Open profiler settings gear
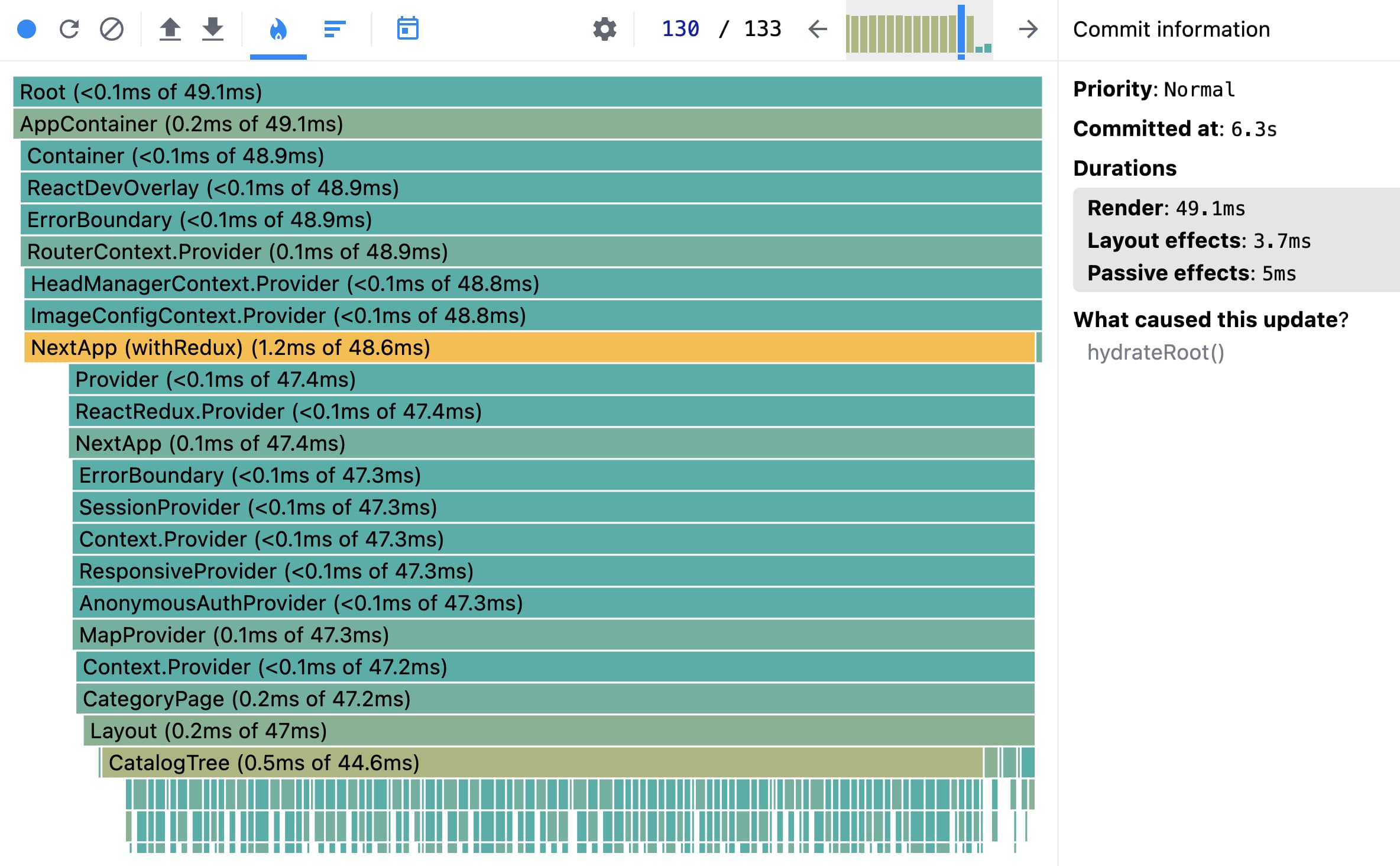The width and height of the screenshot is (1400, 866). point(604,29)
